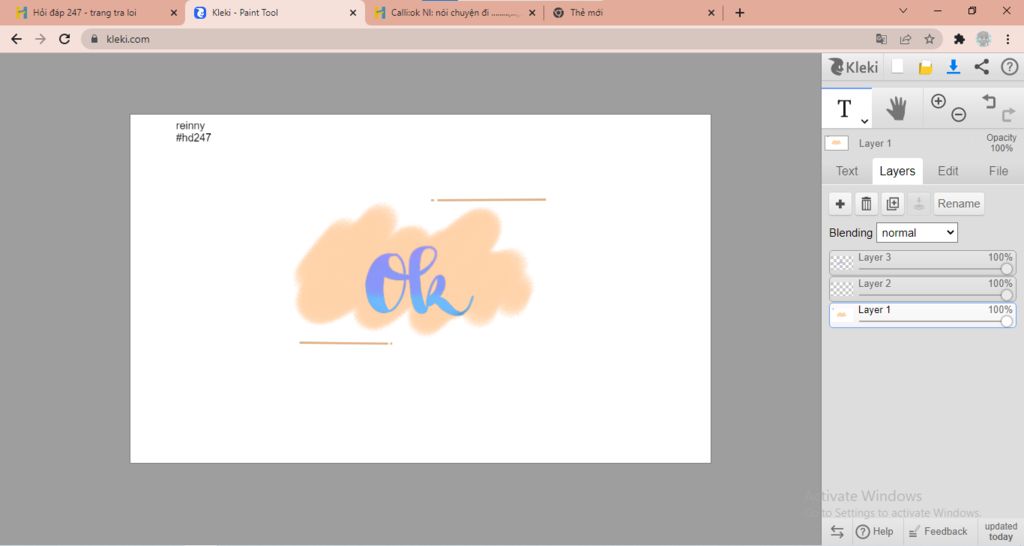1024x546 pixels.
Task: Select Layer 2 in the layer list
Action: [x=922, y=289]
